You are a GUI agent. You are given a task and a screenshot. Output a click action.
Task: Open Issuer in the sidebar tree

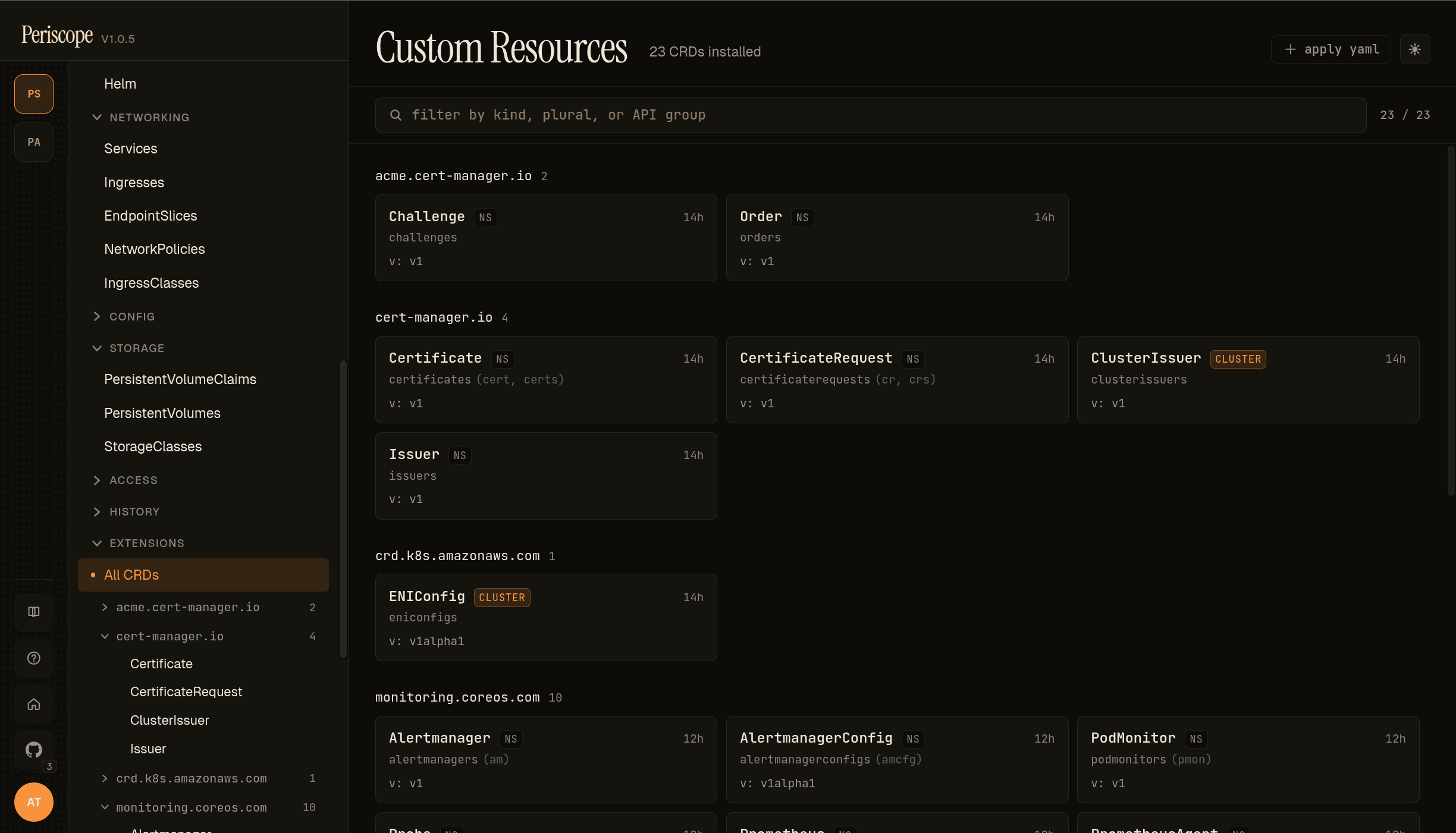pos(148,749)
